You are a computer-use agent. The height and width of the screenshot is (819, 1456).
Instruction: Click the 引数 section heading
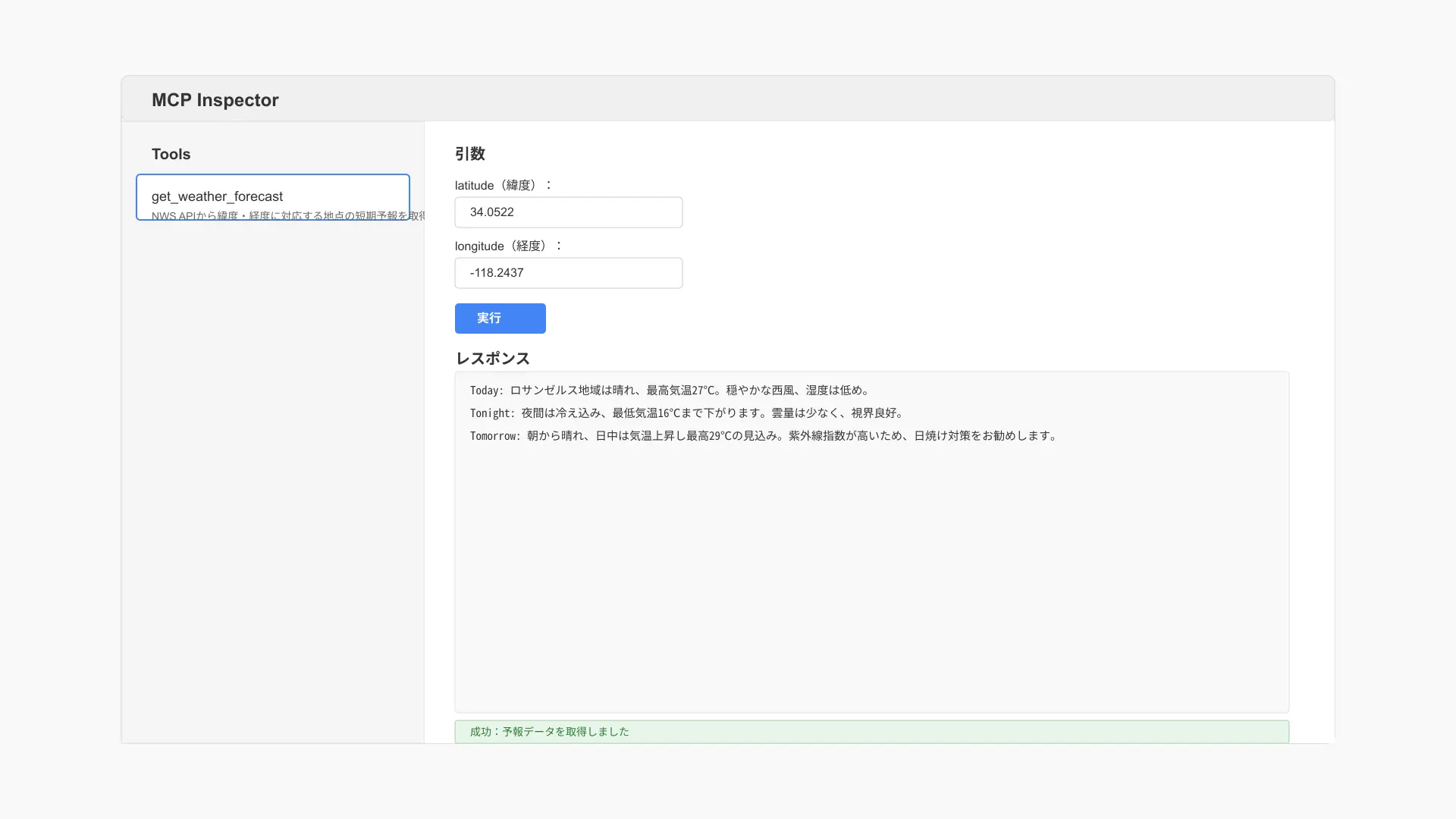470,154
